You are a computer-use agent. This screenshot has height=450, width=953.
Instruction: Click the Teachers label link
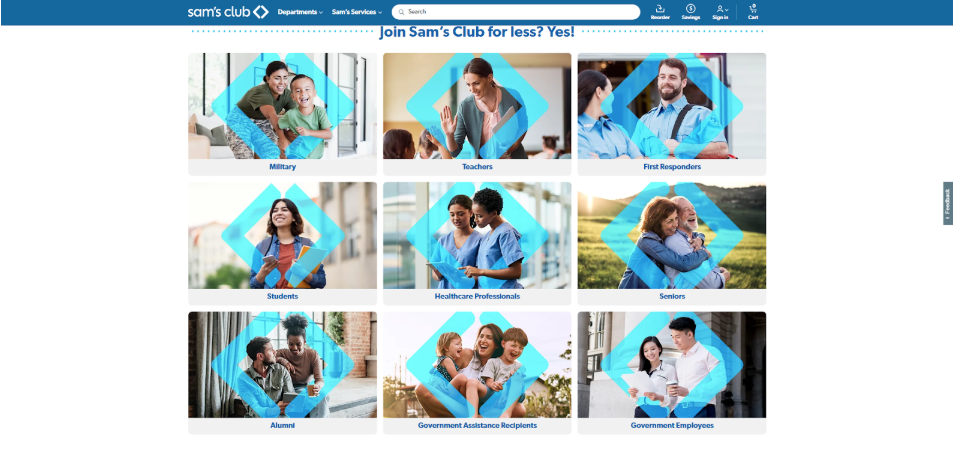click(477, 167)
